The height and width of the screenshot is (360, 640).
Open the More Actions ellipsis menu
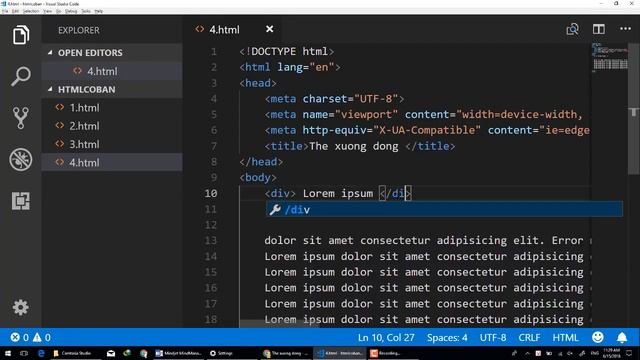tap(625, 29)
